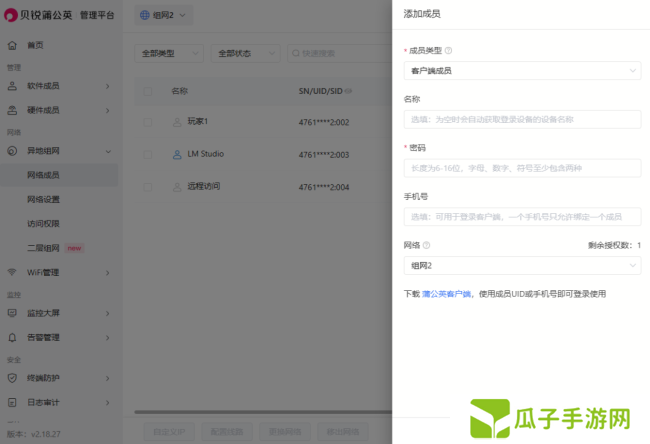Click the 快速搜索 search box
The height and width of the screenshot is (444, 650).
click(340, 53)
